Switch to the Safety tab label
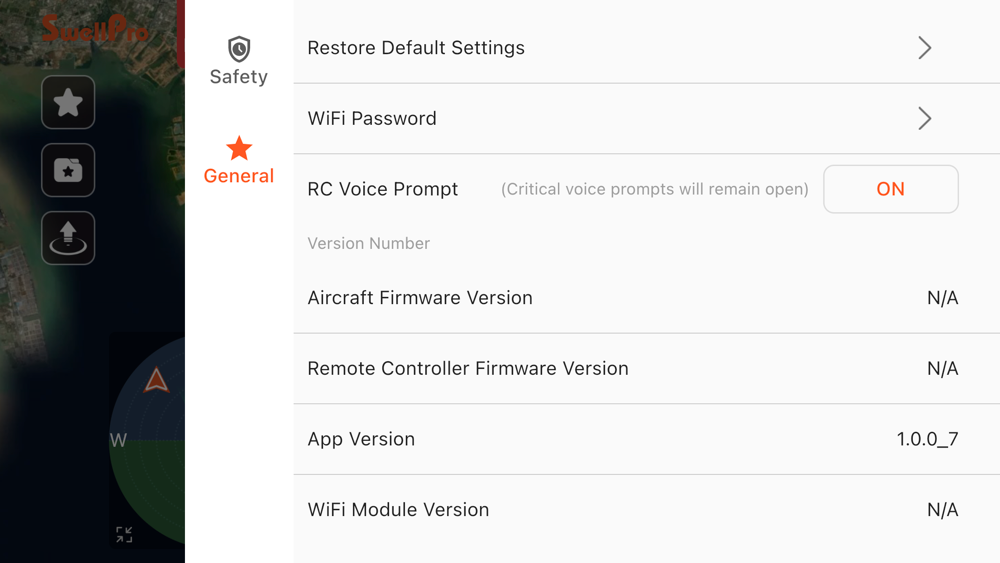This screenshot has width=1000, height=563. click(x=239, y=77)
